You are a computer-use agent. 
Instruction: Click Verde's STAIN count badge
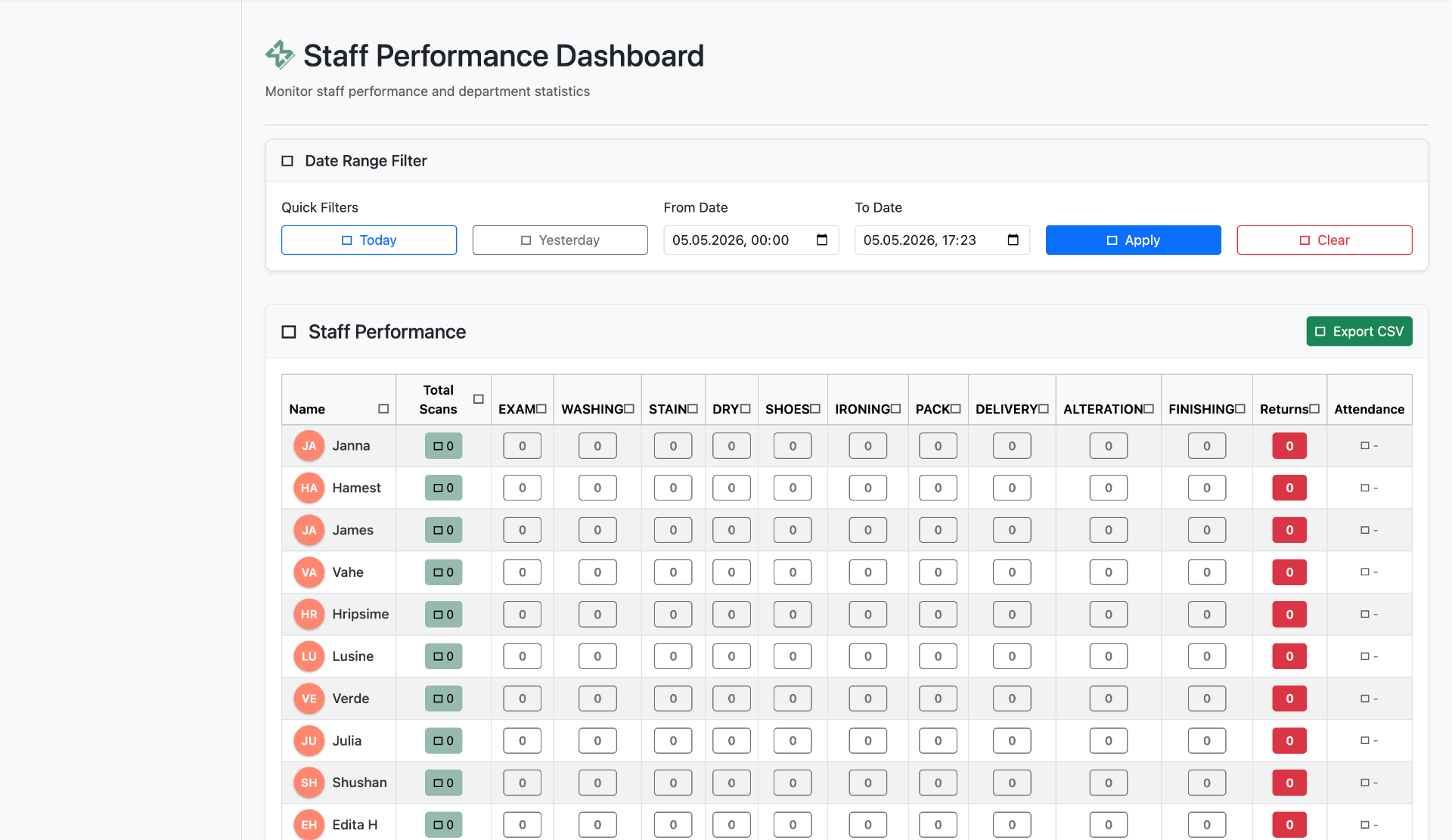(673, 699)
